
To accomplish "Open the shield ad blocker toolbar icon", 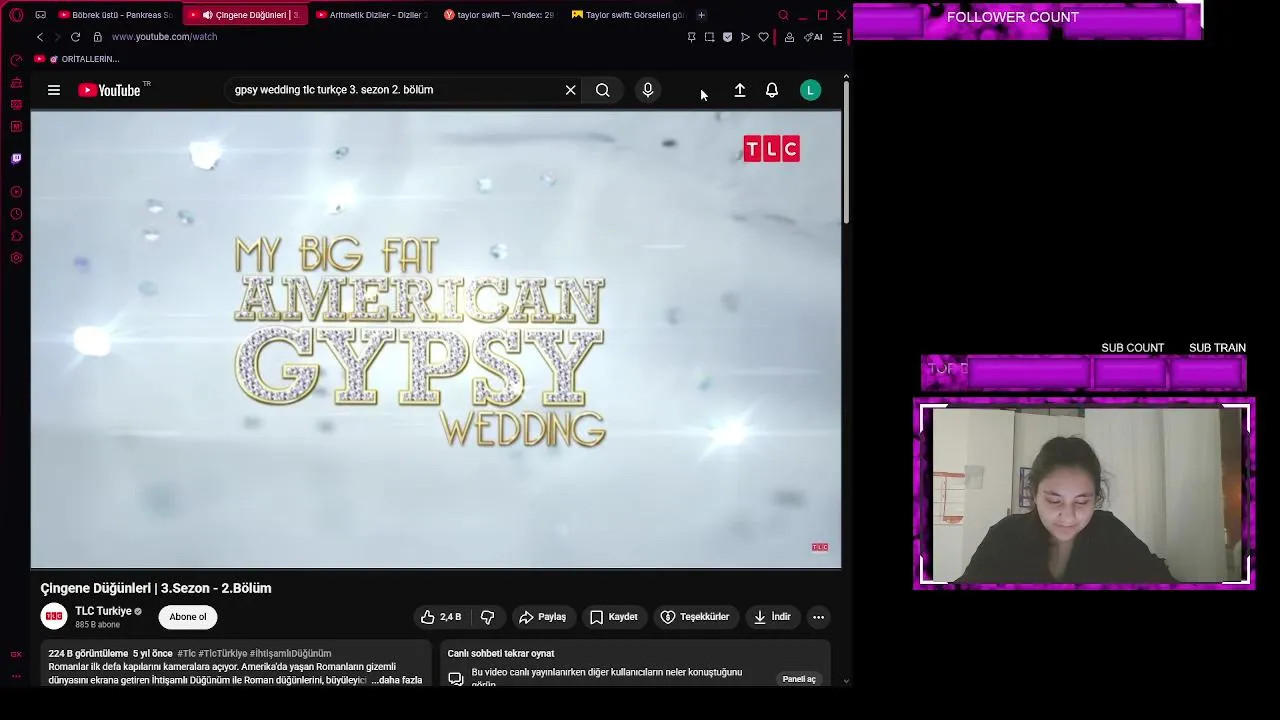I will [x=727, y=37].
